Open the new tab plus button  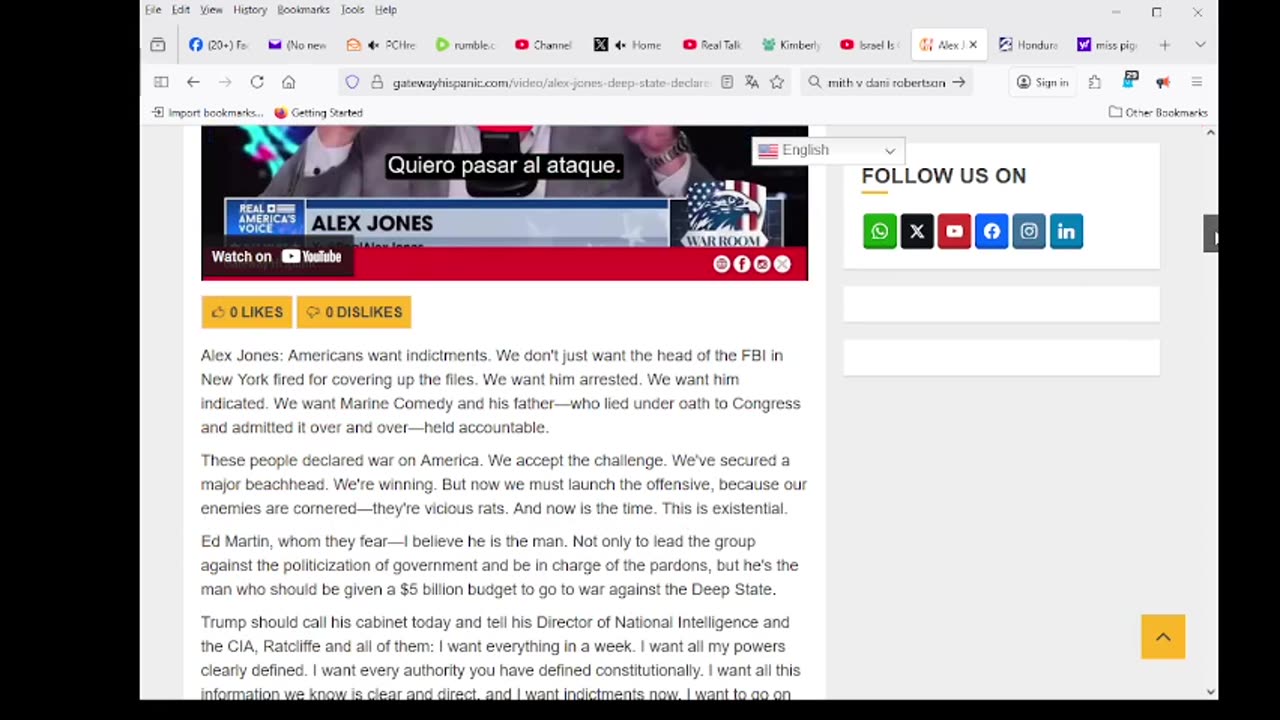pyautogui.click(x=1164, y=45)
